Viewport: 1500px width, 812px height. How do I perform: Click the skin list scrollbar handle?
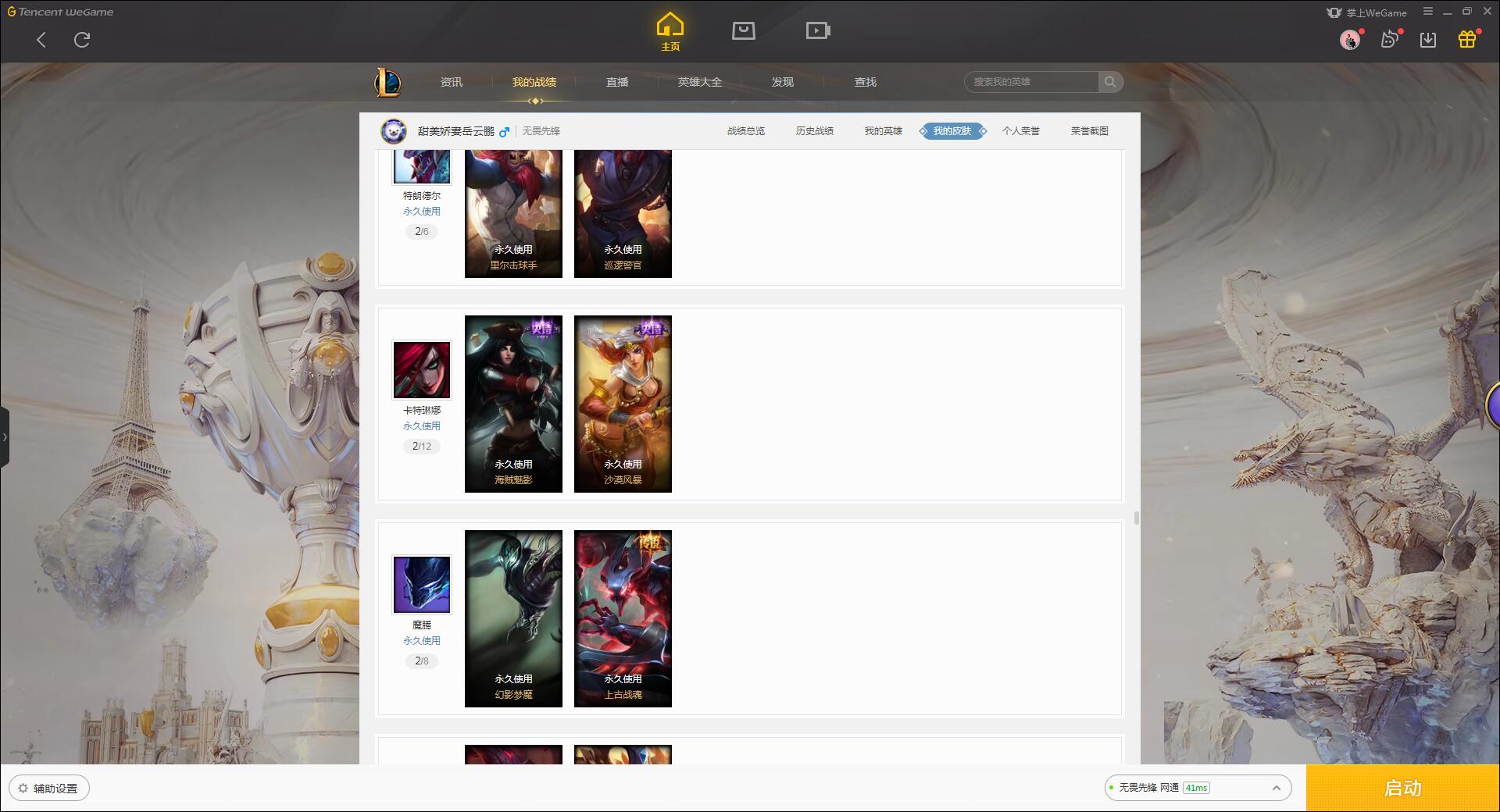click(1136, 518)
